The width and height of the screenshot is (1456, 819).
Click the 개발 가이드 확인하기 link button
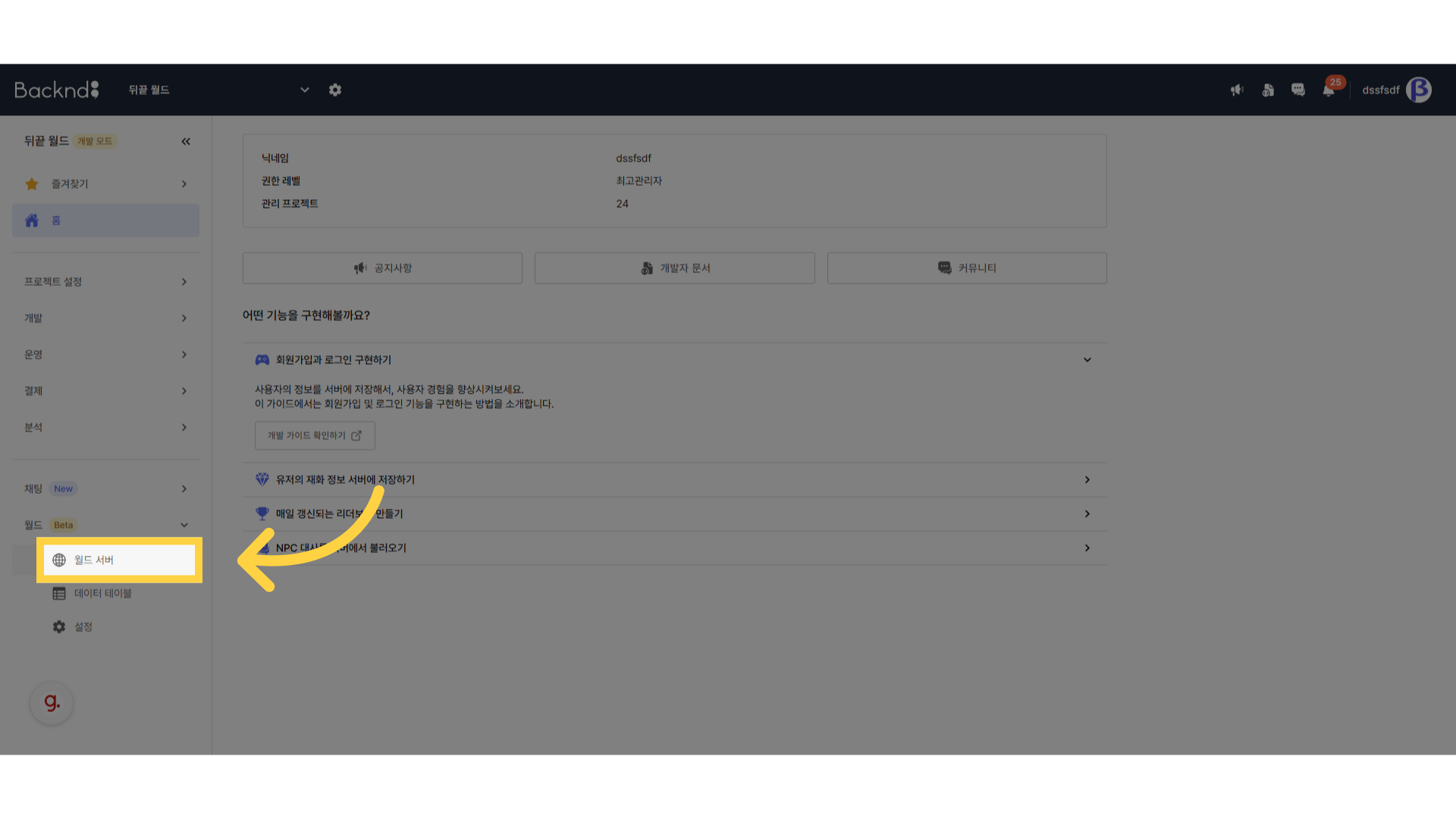[x=315, y=435]
